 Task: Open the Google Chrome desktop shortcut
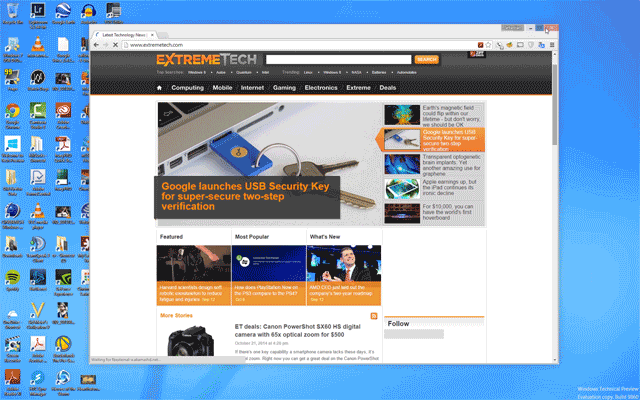tap(13, 116)
